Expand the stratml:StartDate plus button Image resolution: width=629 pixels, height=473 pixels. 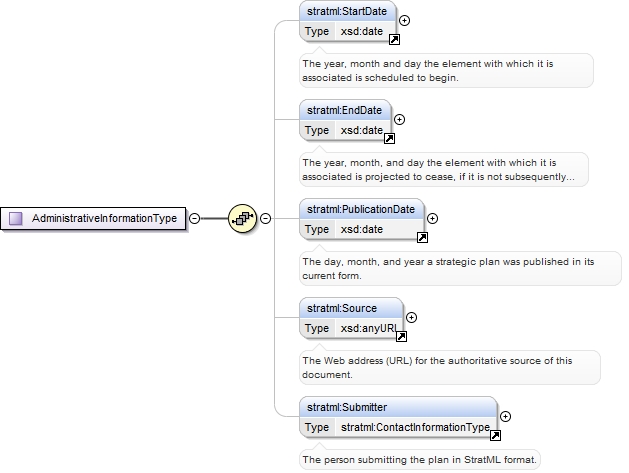tap(404, 20)
